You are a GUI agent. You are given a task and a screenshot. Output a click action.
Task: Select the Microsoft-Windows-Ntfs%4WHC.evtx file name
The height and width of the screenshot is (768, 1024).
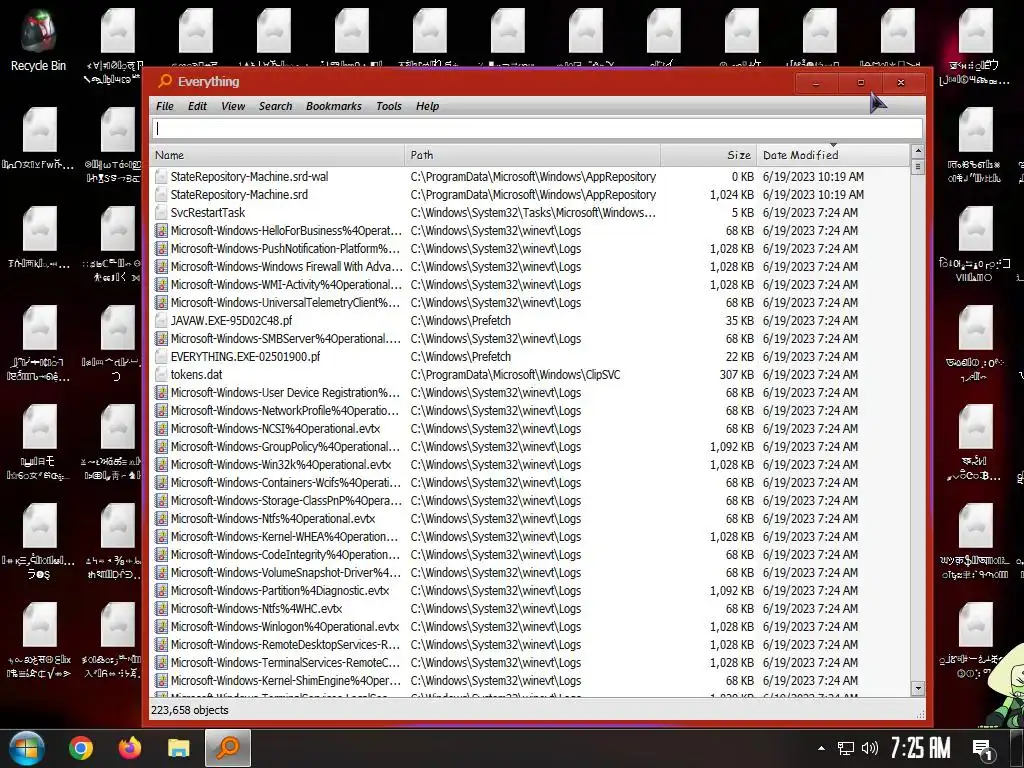(x=257, y=609)
